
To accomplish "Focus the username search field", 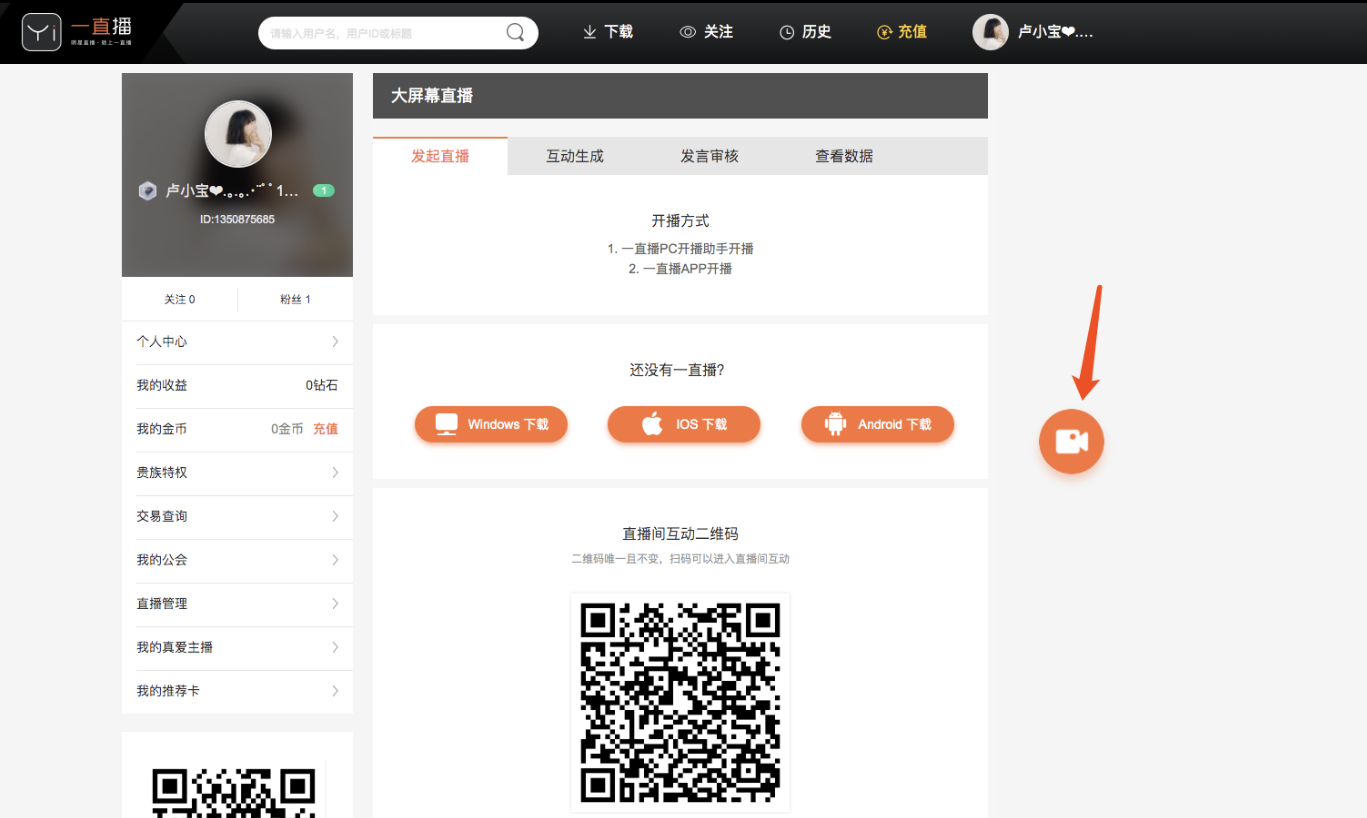I will coord(398,33).
